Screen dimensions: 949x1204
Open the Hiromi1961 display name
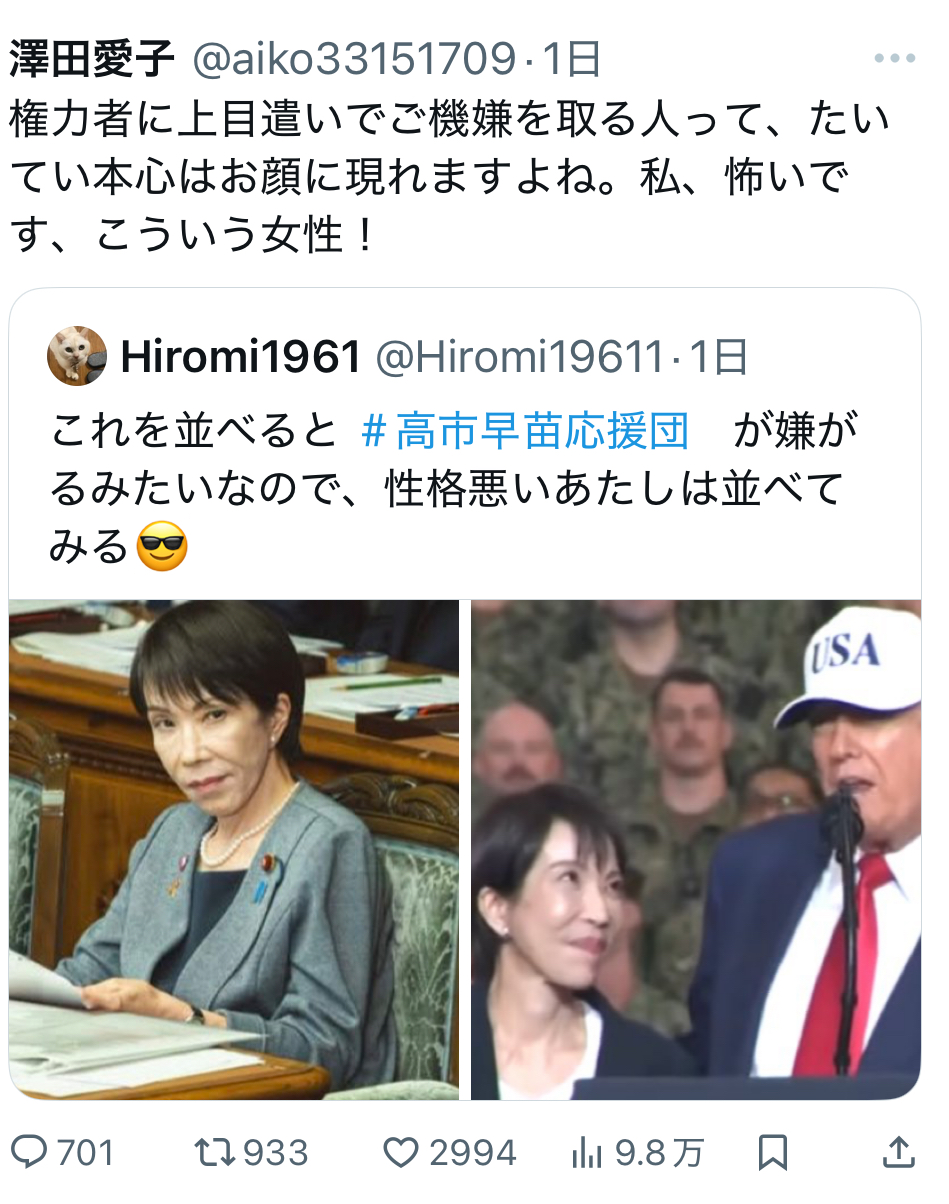240,357
